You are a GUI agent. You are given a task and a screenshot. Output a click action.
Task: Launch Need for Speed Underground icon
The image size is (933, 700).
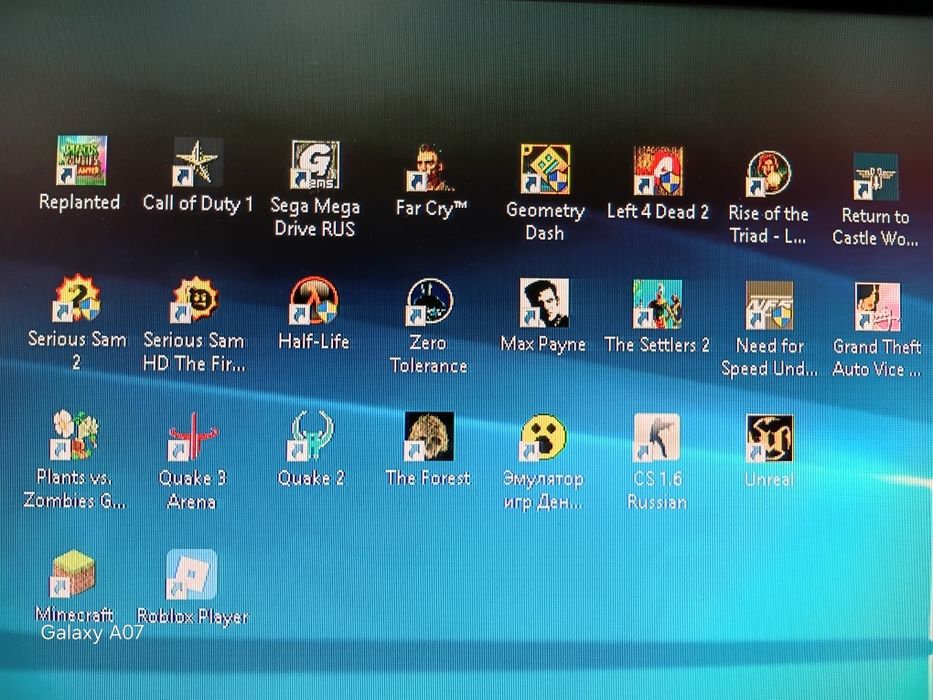tap(769, 307)
